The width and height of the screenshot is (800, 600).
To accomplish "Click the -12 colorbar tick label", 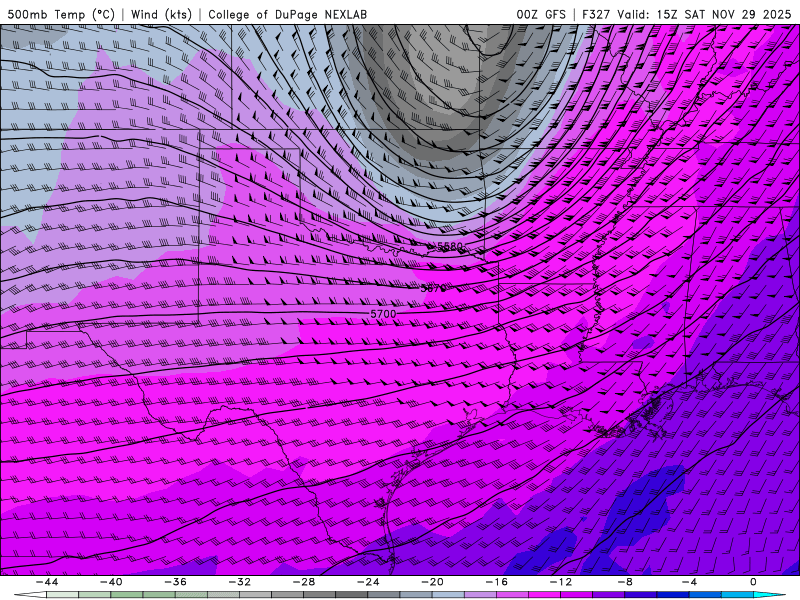I will [x=561, y=582].
